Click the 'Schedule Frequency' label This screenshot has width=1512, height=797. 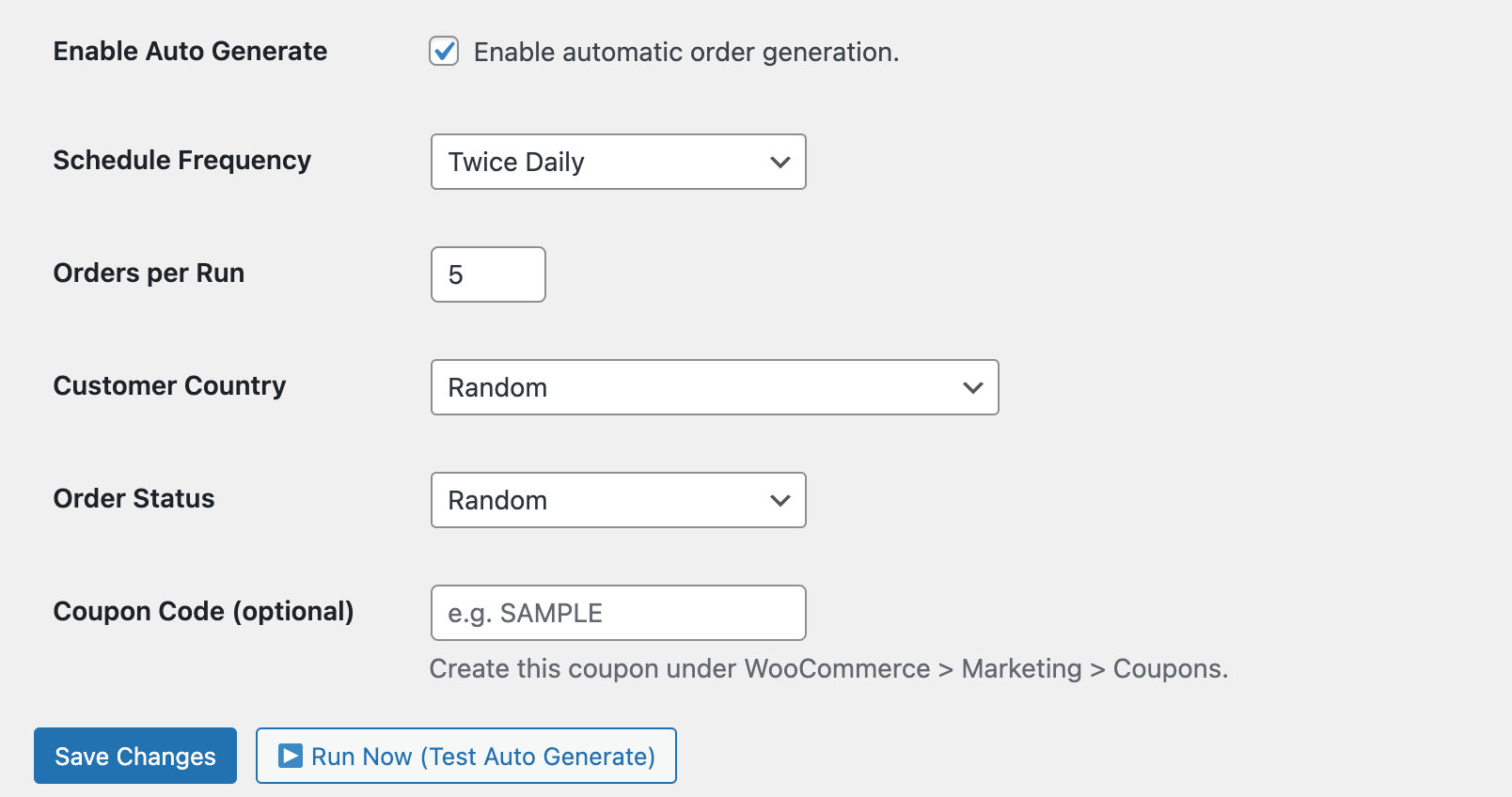[181, 161]
